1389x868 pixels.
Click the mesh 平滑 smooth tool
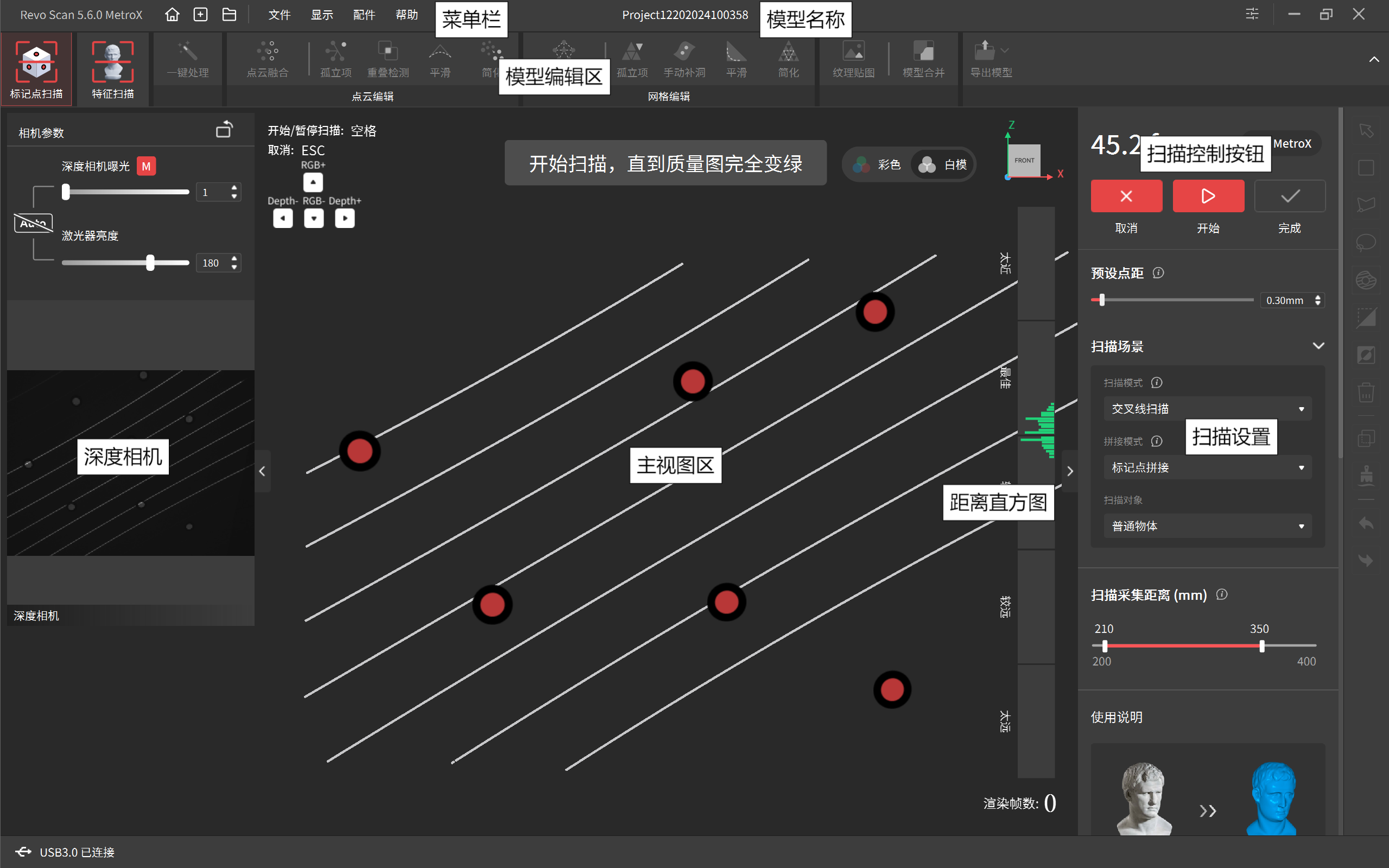736,60
